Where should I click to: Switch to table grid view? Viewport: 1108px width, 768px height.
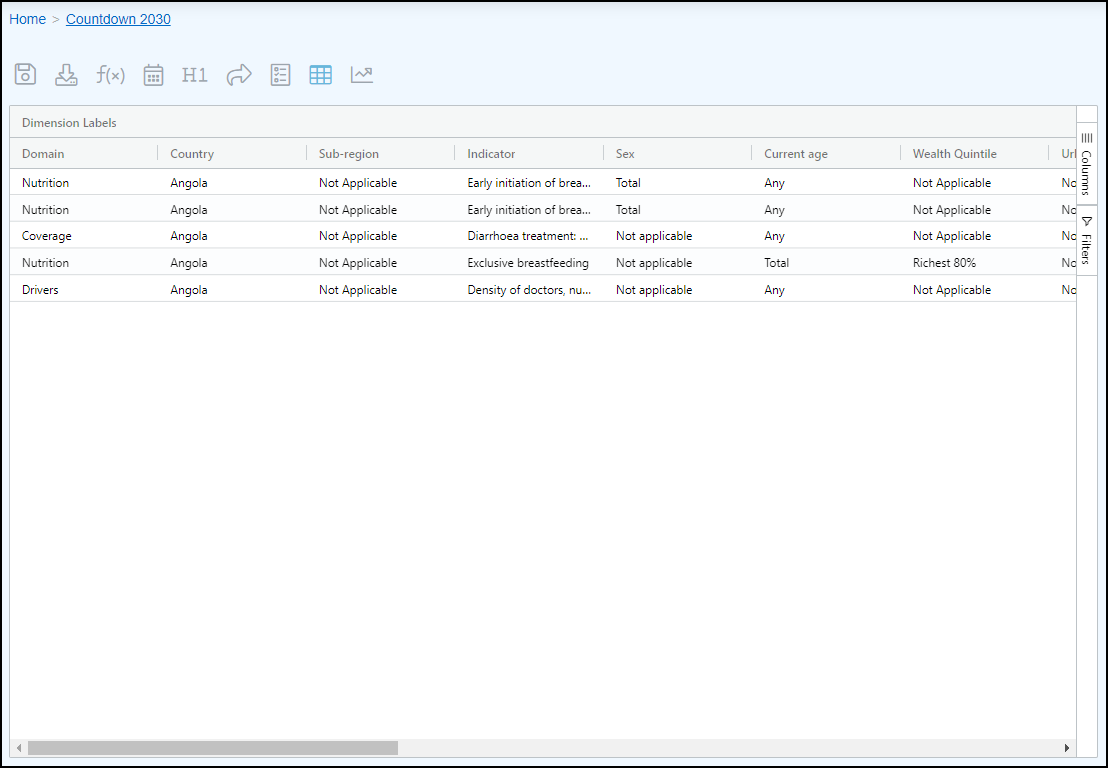[x=320, y=75]
